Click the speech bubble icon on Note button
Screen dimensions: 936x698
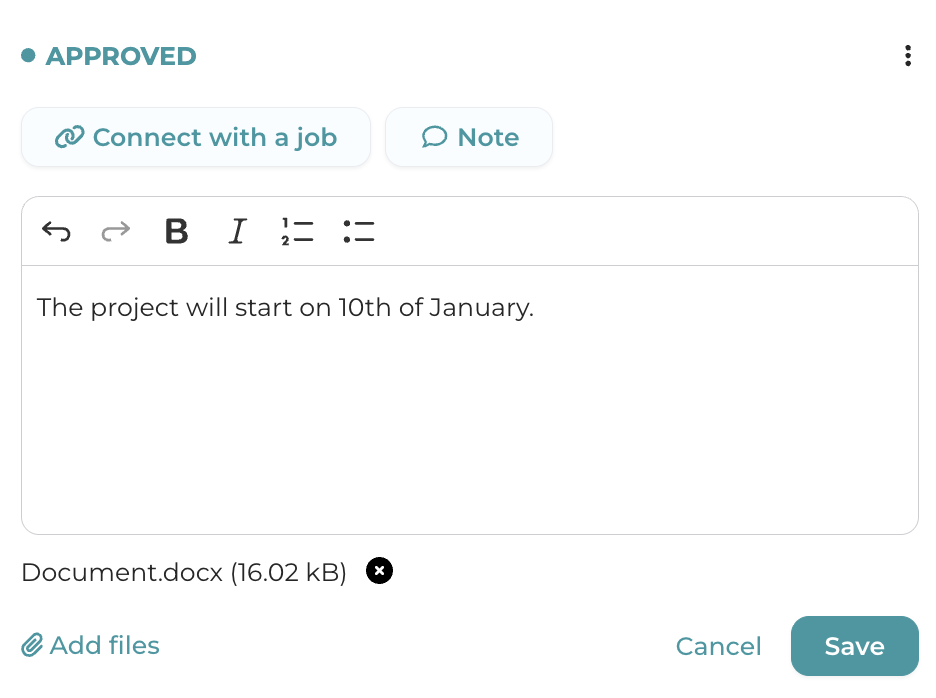[434, 137]
